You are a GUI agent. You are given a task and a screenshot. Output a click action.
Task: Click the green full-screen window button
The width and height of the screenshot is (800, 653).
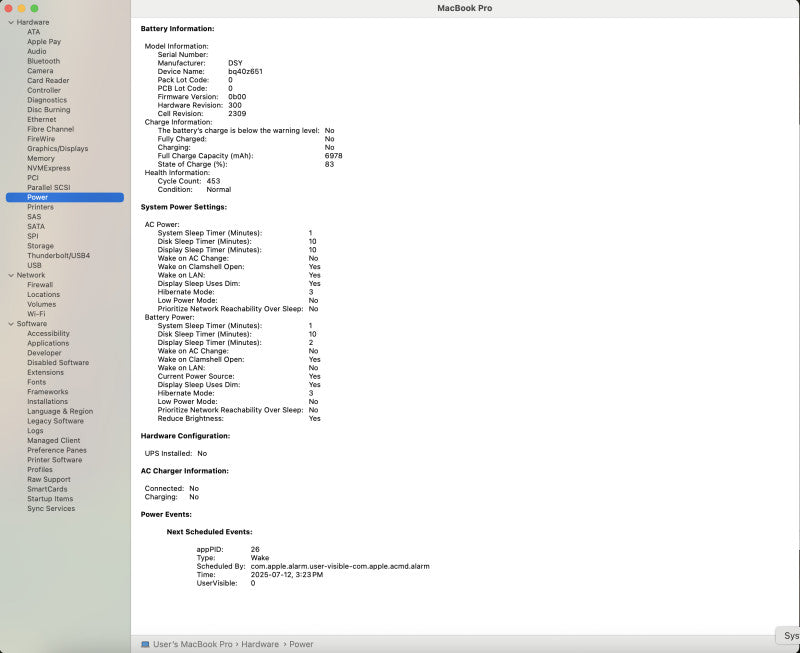[x=34, y=8]
